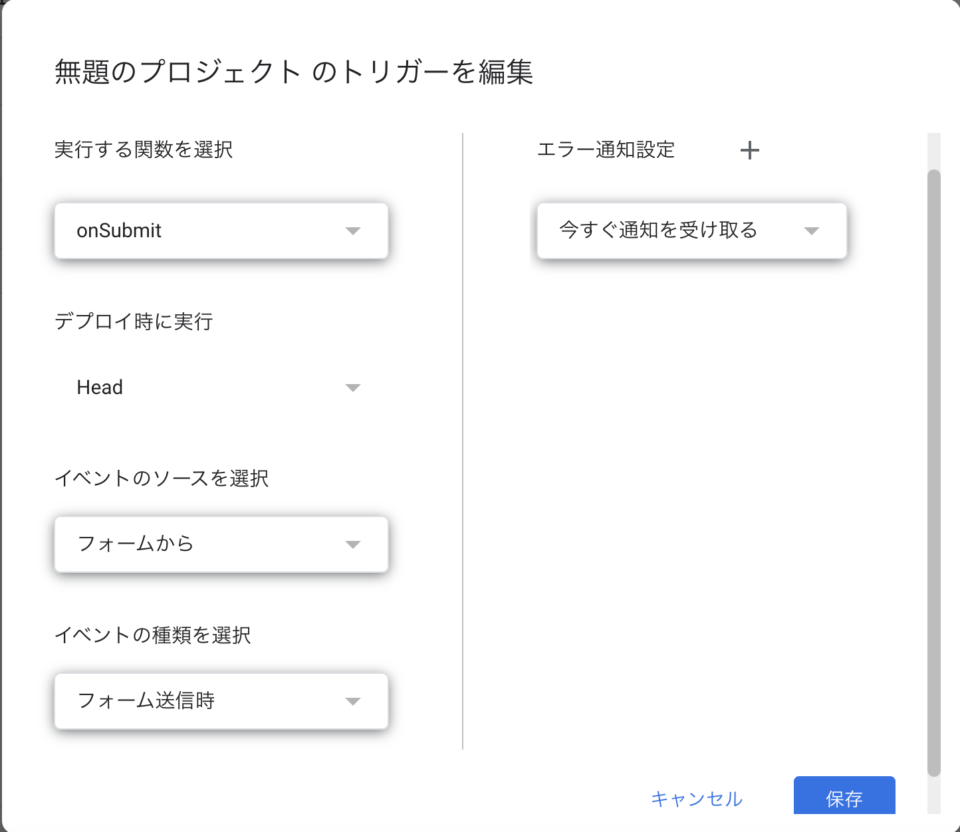Viewport: 960px width, 832px height.
Task: Click the イベントのソースを選択 label
Action: (162, 478)
